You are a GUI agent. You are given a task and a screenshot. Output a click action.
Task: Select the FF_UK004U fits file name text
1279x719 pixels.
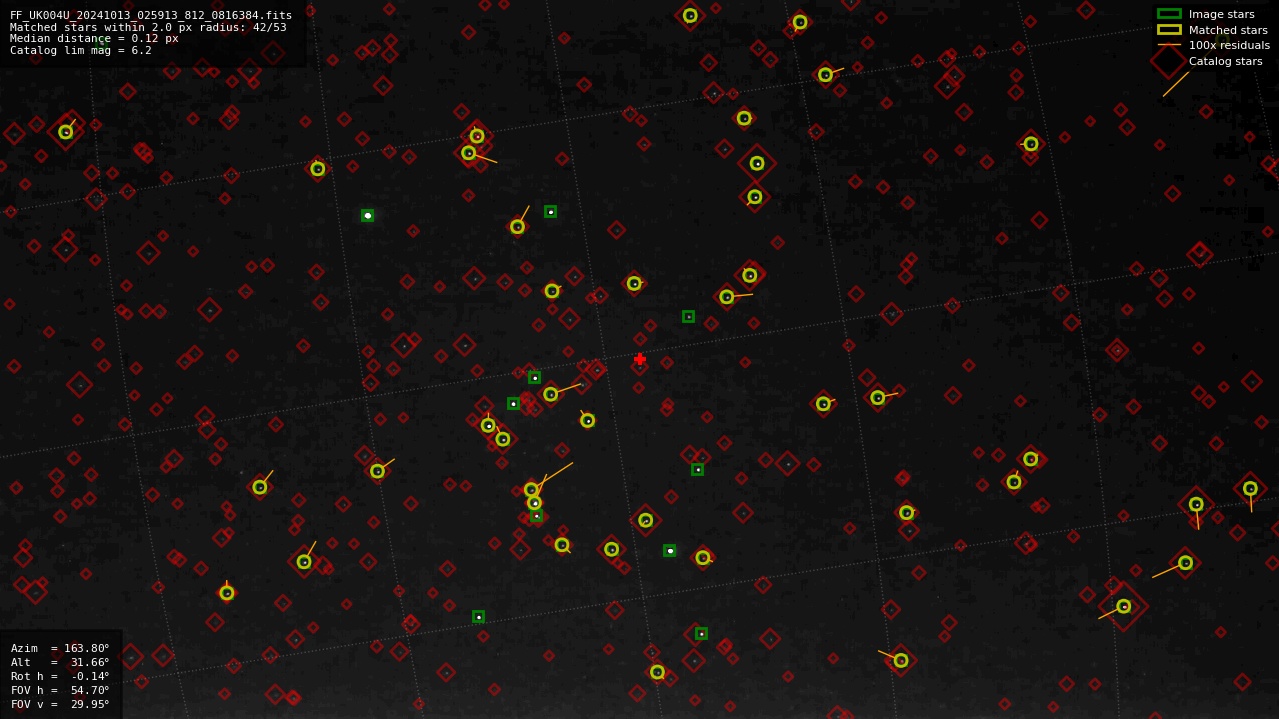pos(151,16)
